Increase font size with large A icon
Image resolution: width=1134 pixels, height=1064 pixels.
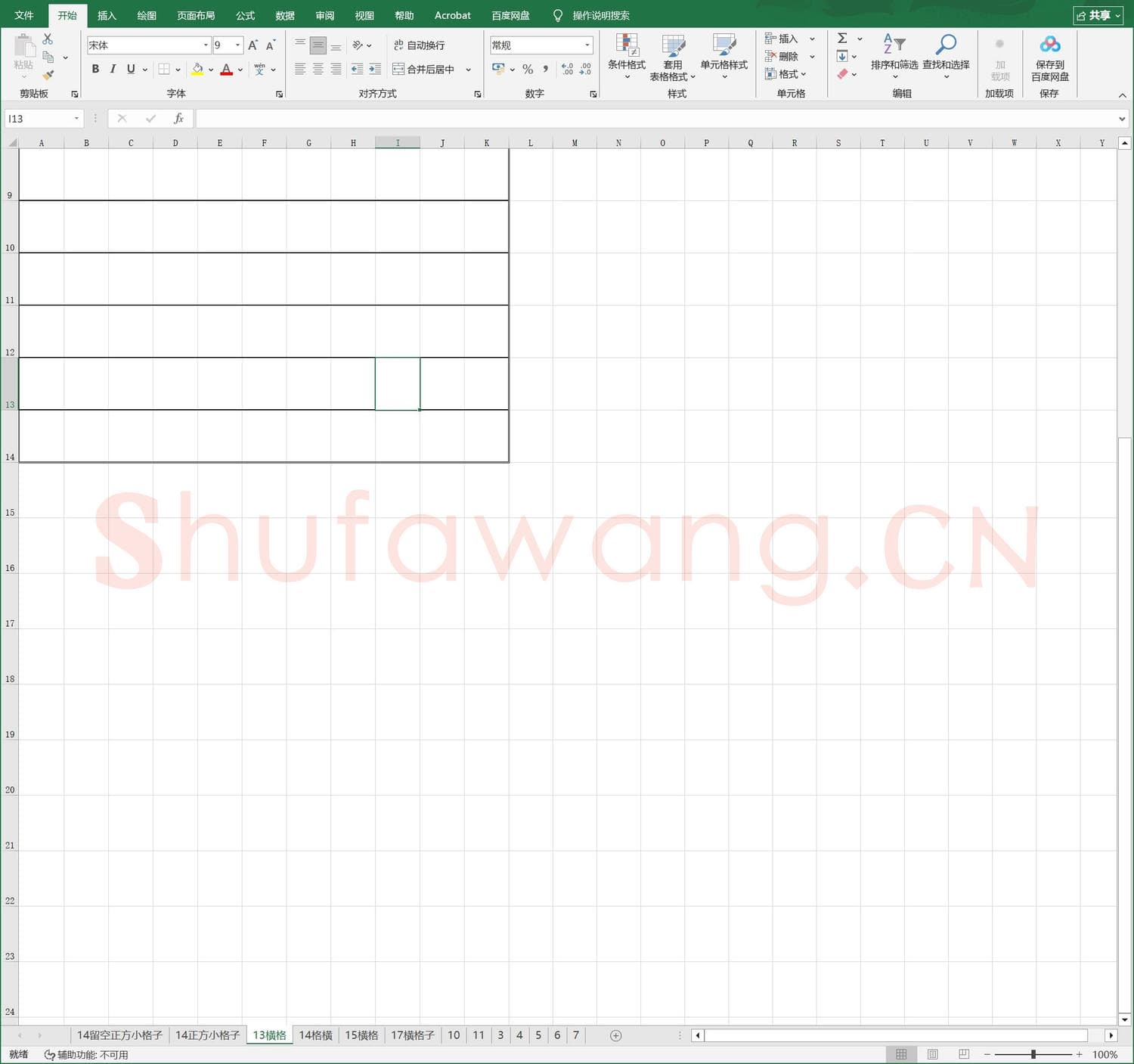coord(253,45)
